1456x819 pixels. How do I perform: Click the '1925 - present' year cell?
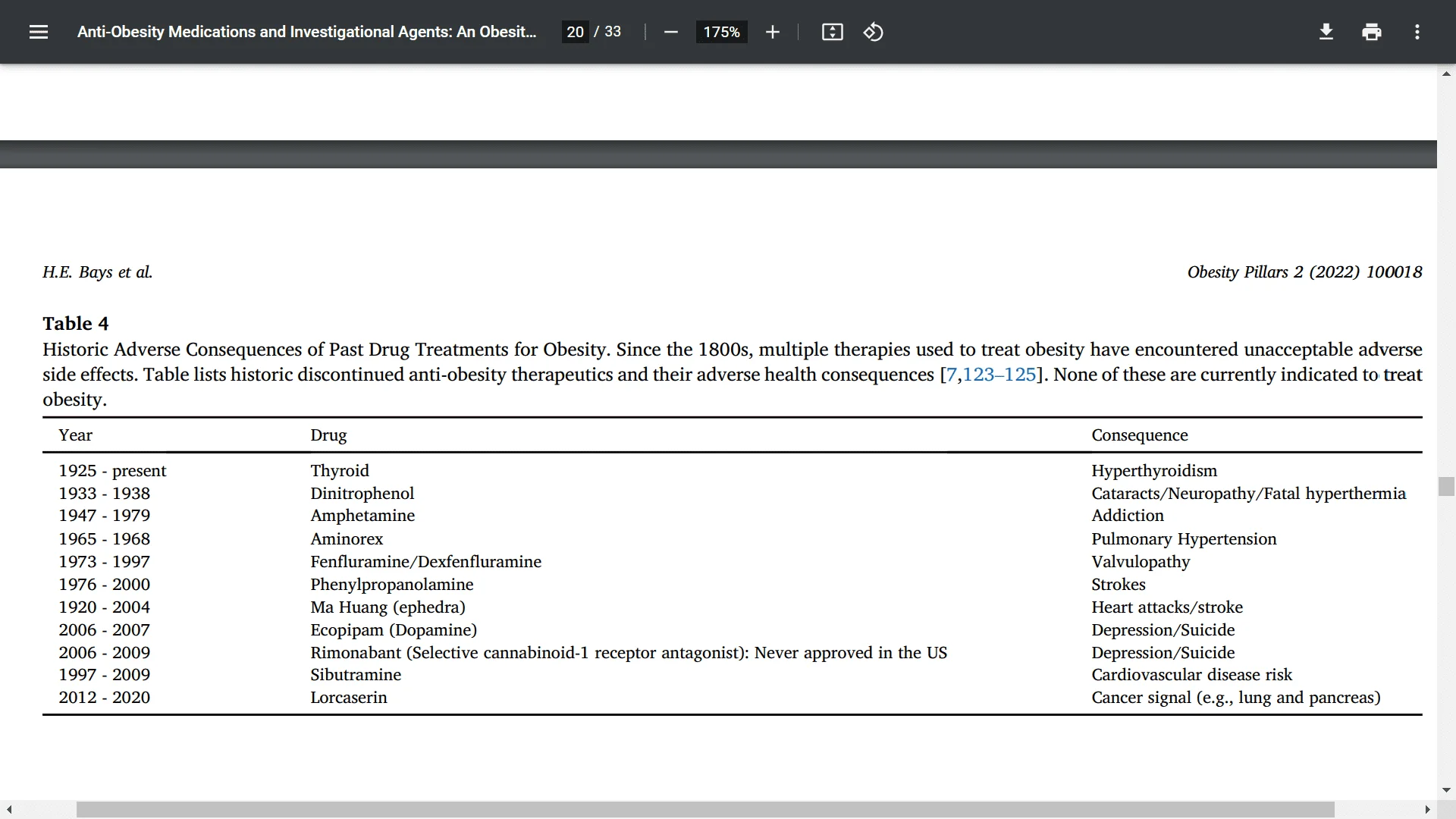112,471
